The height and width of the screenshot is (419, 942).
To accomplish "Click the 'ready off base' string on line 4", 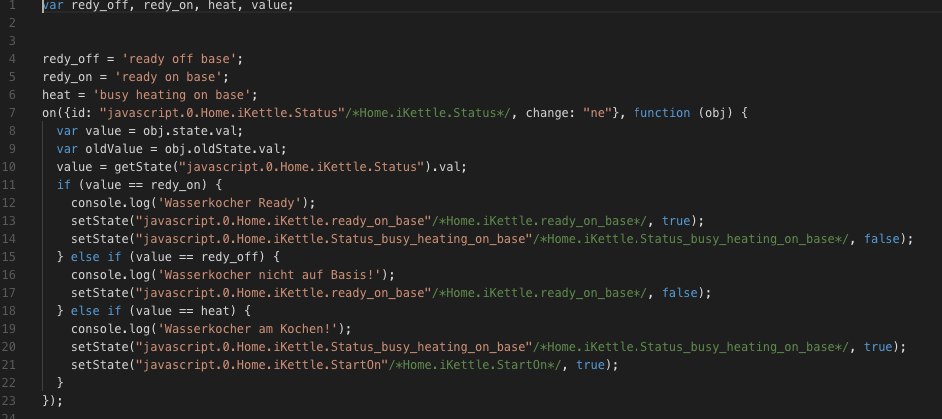I will coord(180,59).
